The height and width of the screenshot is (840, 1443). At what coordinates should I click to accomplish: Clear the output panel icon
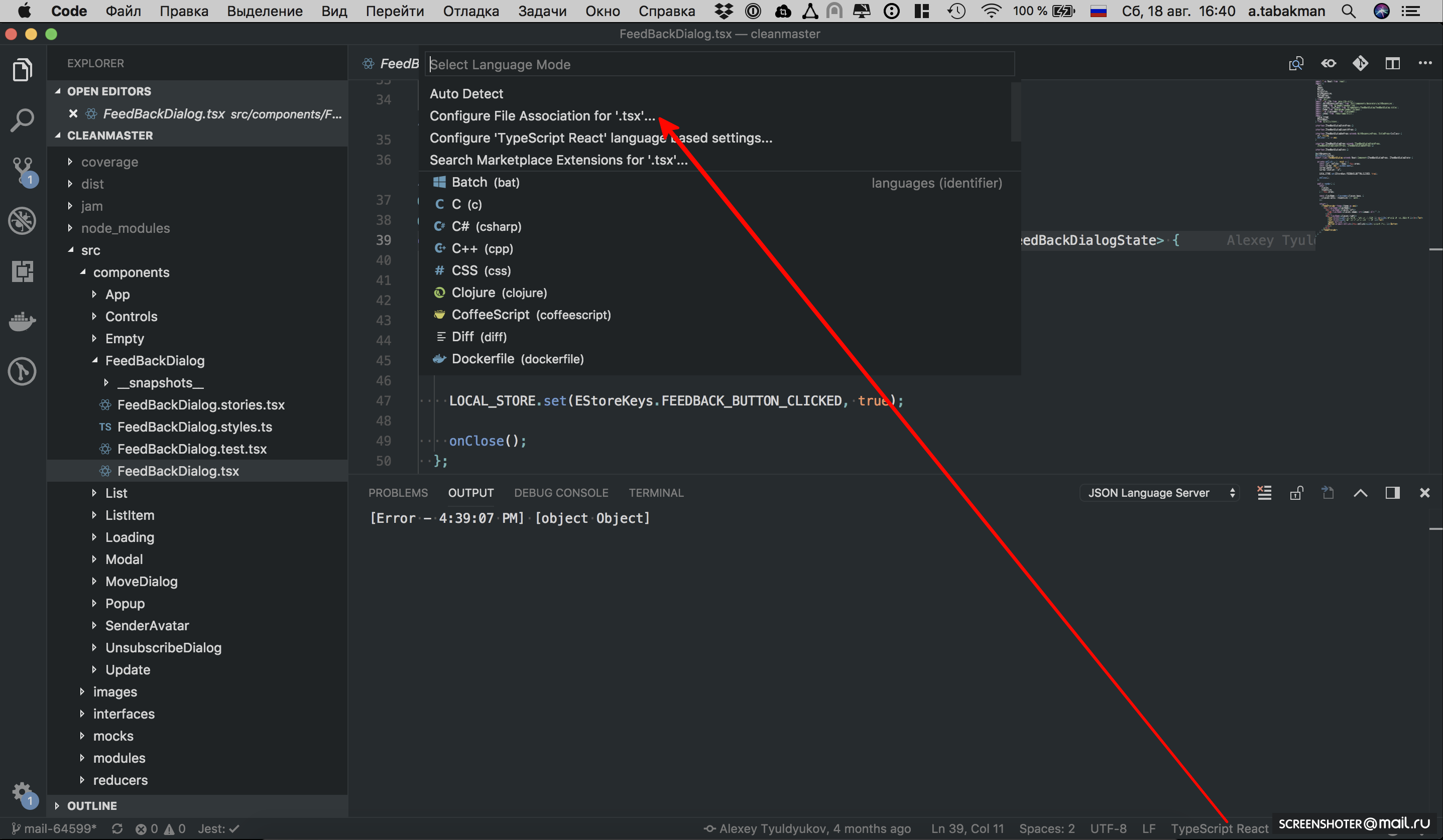tap(1264, 493)
